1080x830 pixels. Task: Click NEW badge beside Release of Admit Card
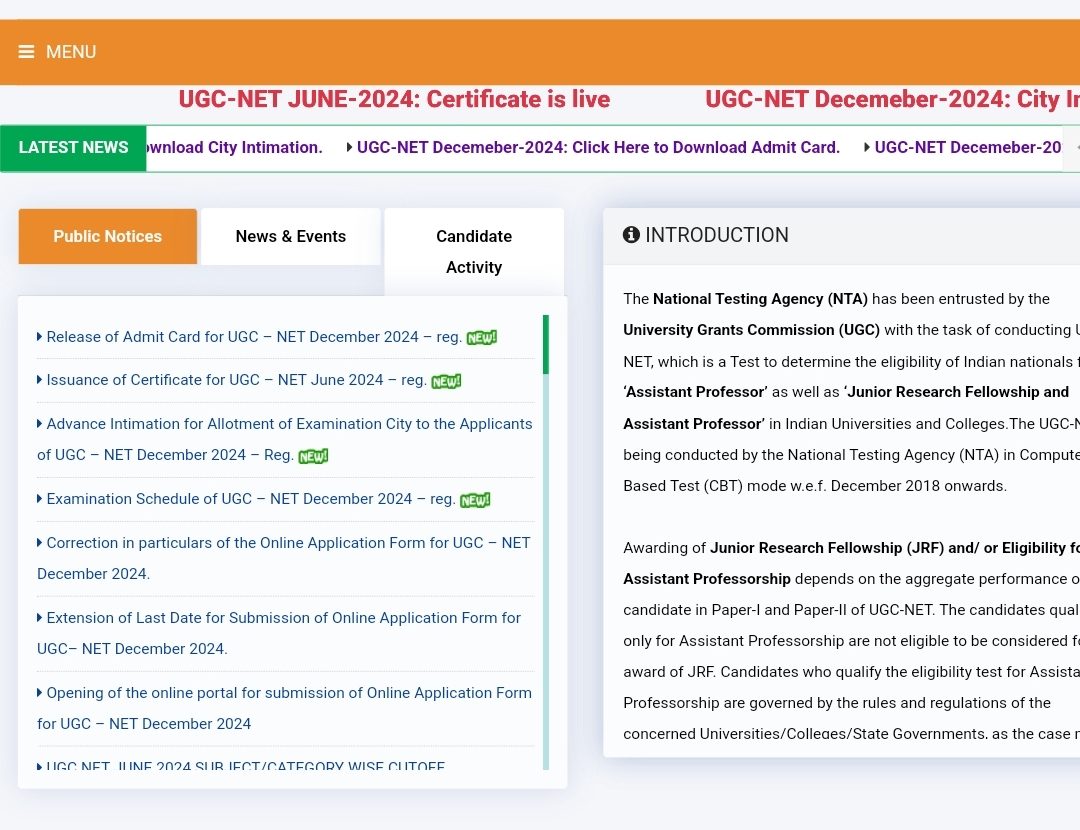point(481,338)
